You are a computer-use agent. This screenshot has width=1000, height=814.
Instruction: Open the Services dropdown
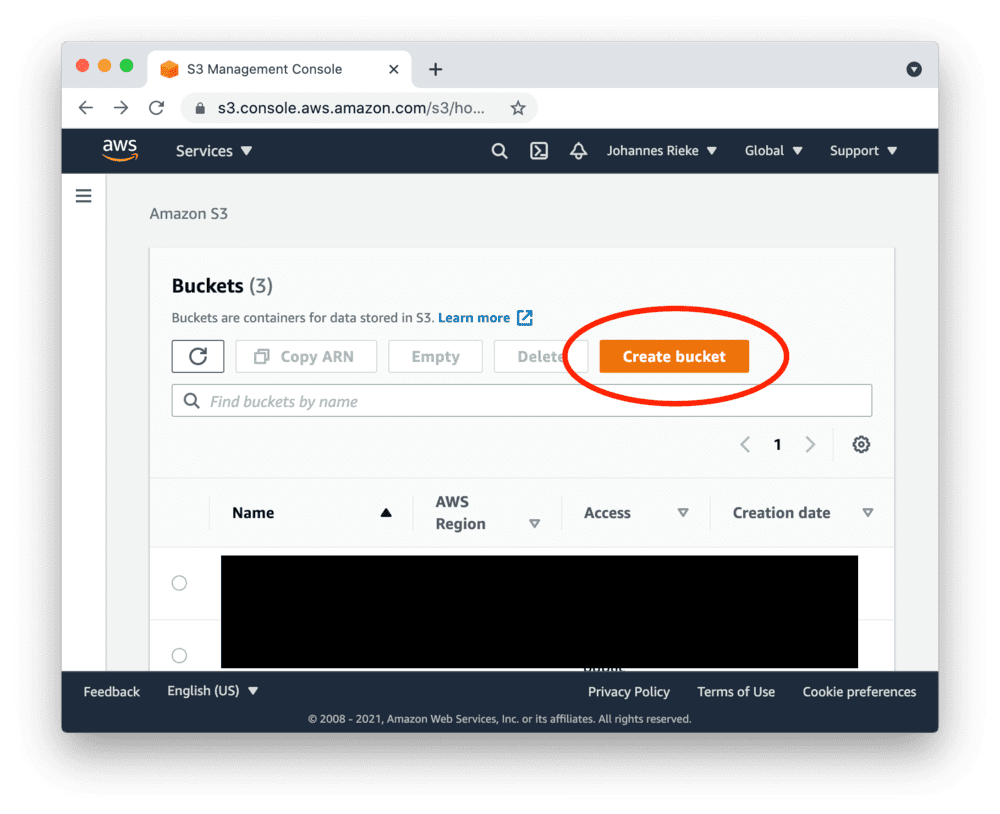tap(213, 150)
